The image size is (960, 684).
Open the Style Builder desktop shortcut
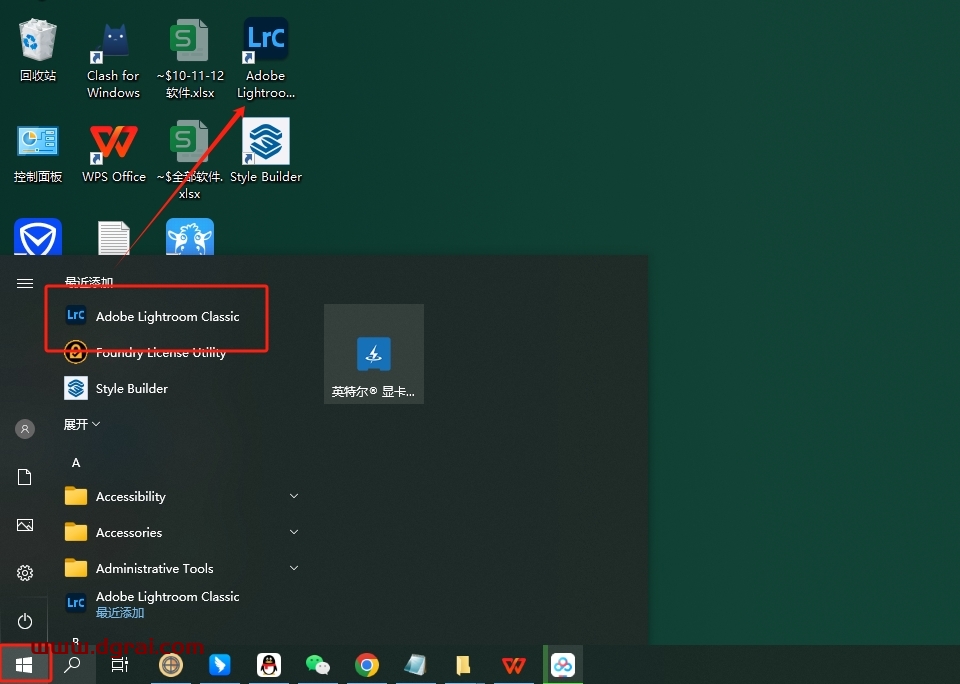click(266, 151)
